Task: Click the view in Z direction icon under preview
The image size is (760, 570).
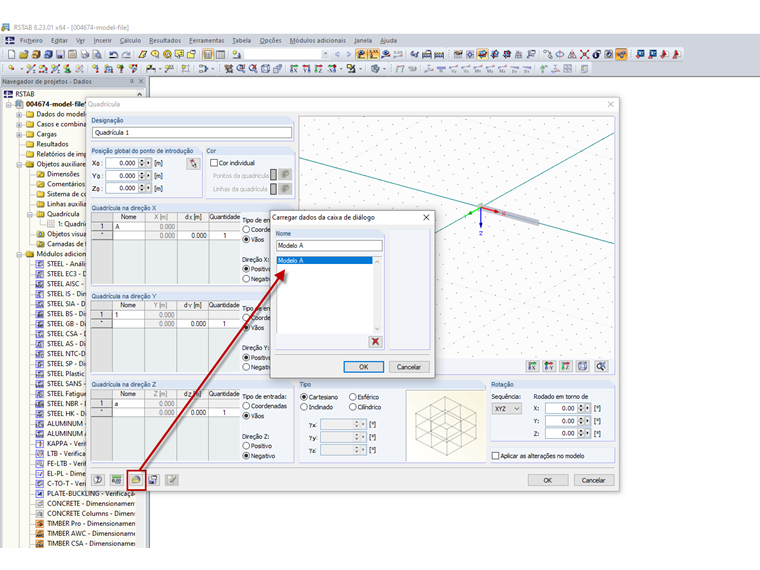Action: (x=566, y=366)
